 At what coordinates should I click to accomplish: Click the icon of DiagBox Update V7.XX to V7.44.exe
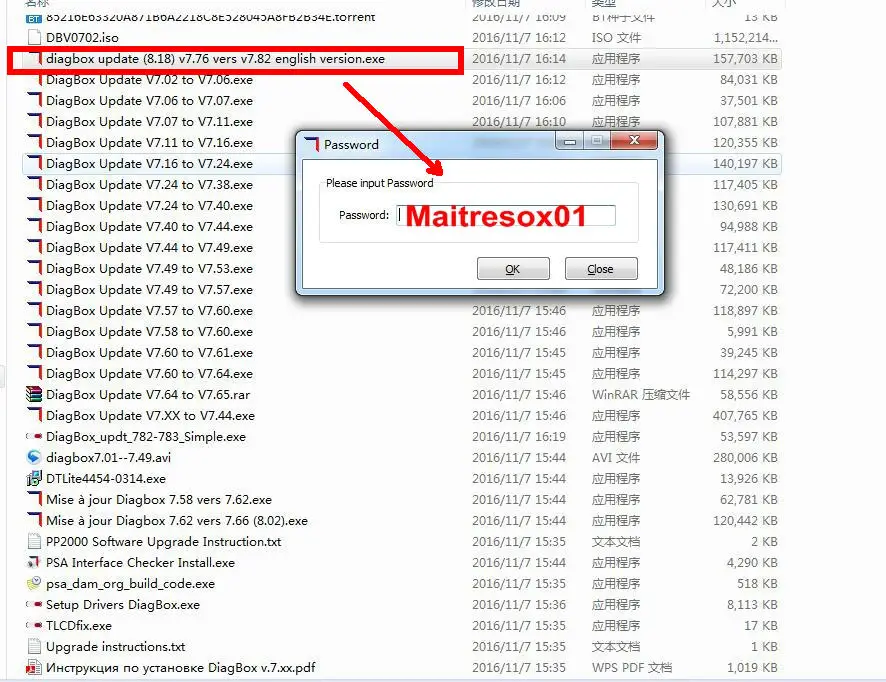point(34,415)
